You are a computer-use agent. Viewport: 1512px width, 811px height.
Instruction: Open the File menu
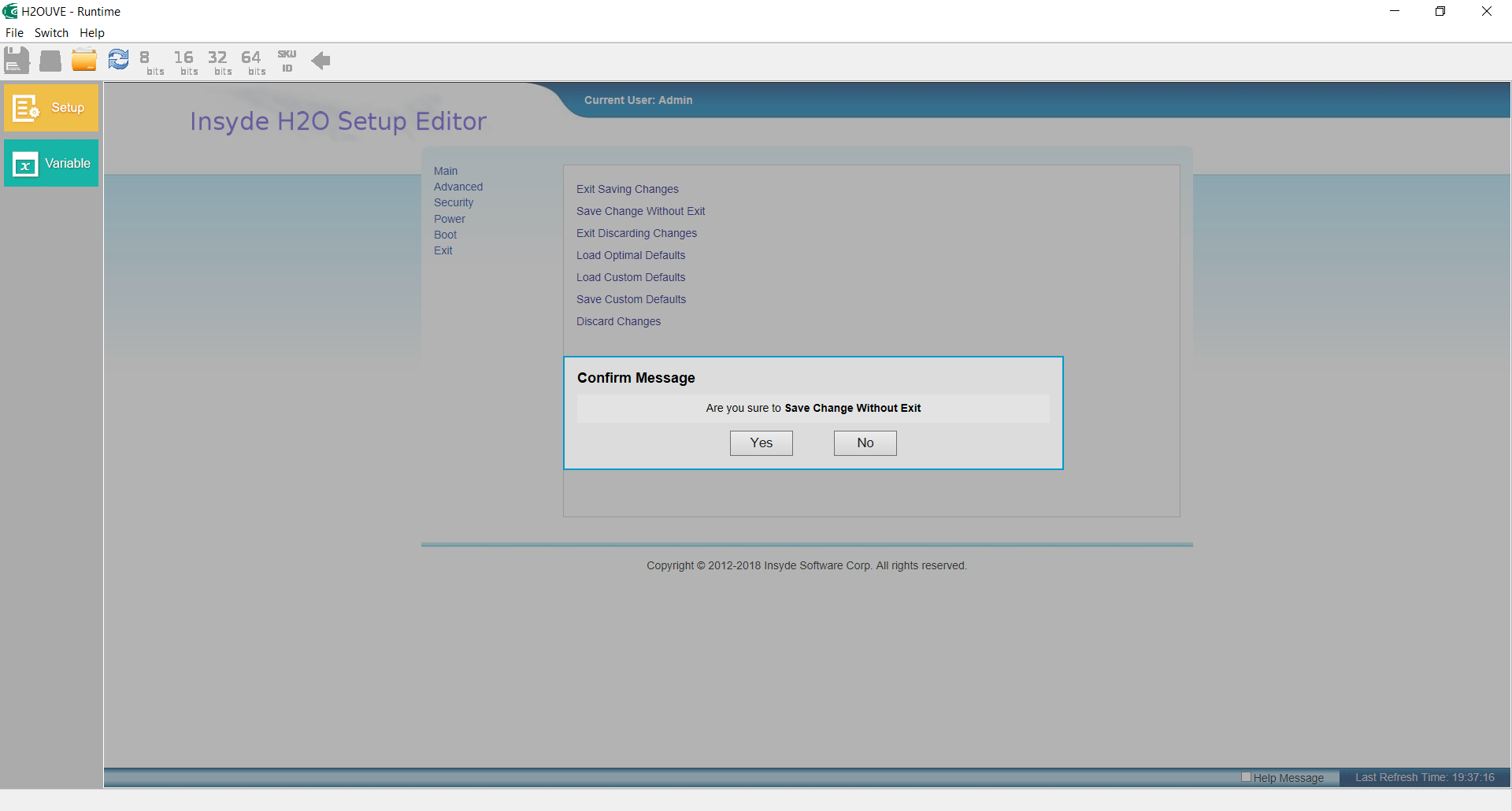coord(14,33)
